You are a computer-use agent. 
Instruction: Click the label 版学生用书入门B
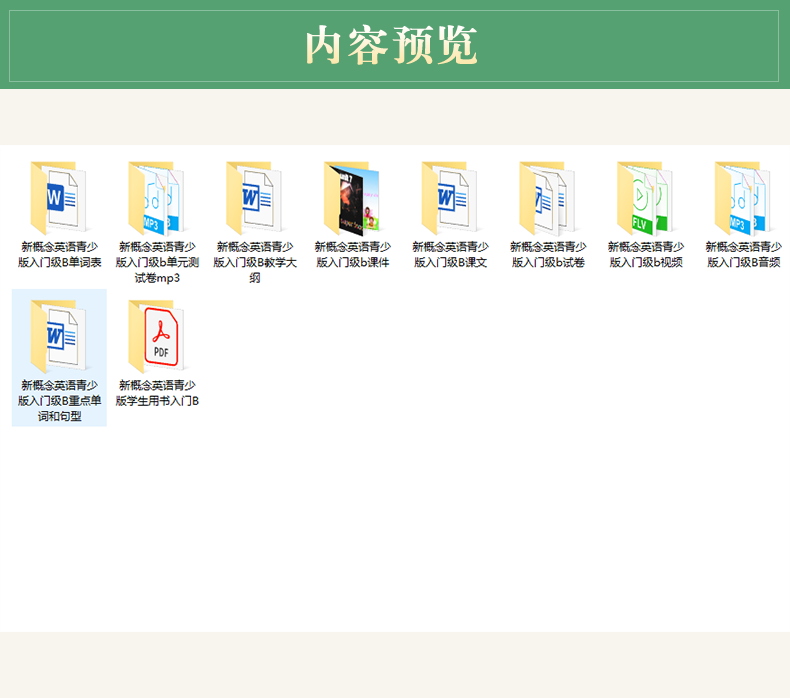click(157, 401)
